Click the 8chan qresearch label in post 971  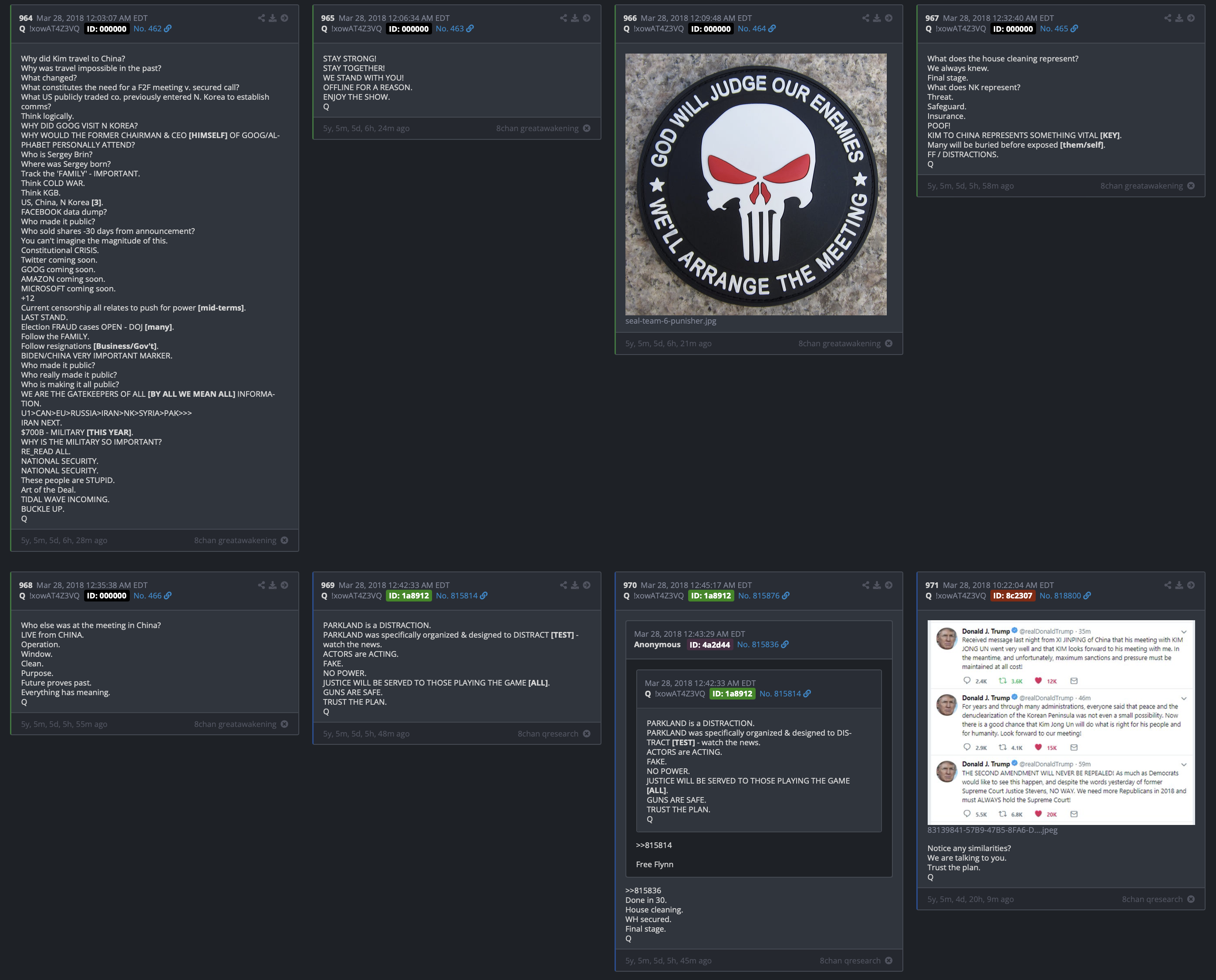point(1152,899)
